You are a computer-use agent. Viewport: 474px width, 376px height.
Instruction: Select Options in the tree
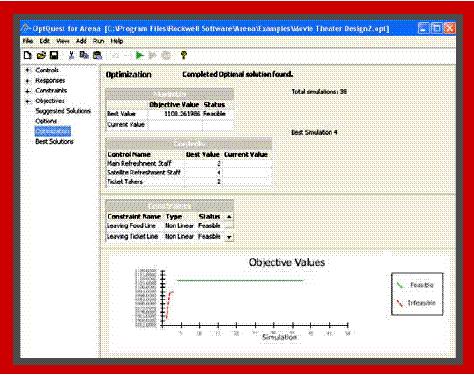(46, 121)
